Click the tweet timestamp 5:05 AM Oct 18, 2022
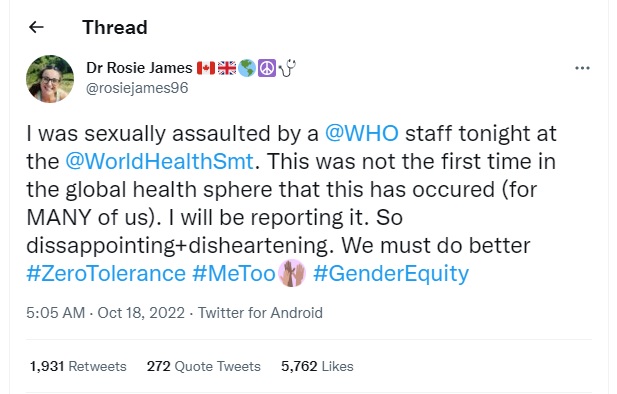 (x=105, y=313)
